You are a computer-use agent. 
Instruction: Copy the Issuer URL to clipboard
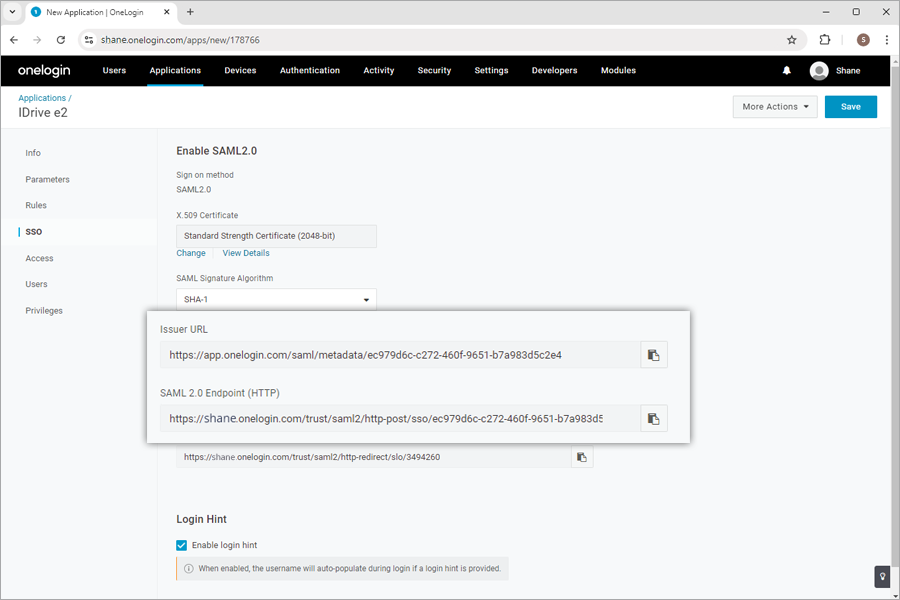click(x=654, y=355)
